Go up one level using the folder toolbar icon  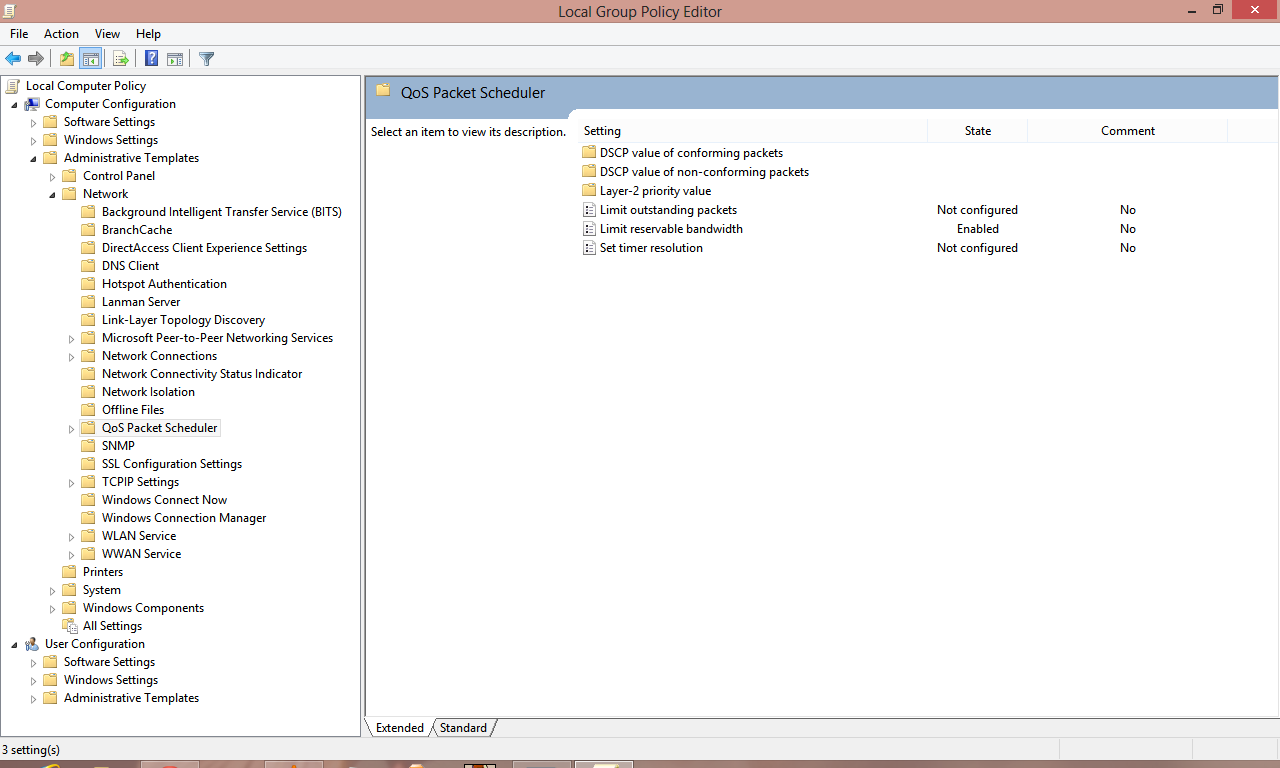67,59
